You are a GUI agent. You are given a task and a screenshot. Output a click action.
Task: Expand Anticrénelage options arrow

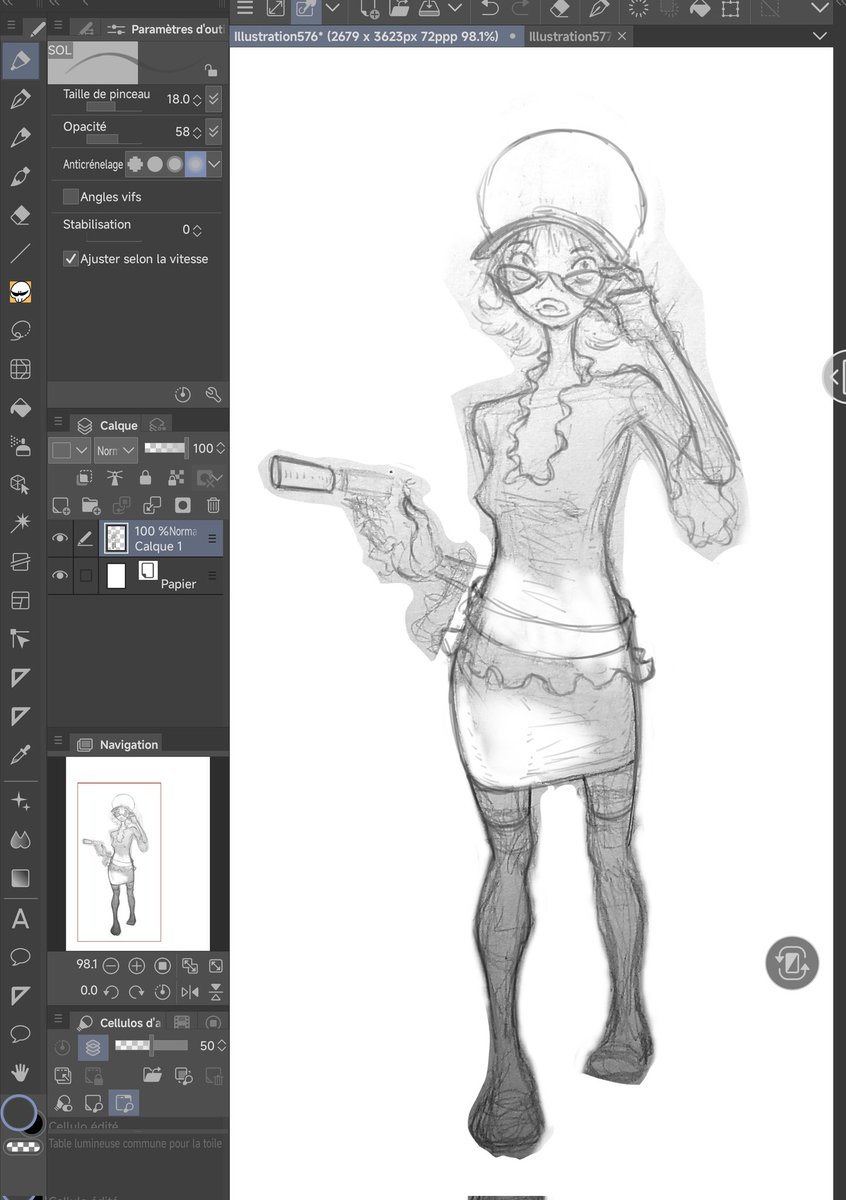click(x=214, y=164)
